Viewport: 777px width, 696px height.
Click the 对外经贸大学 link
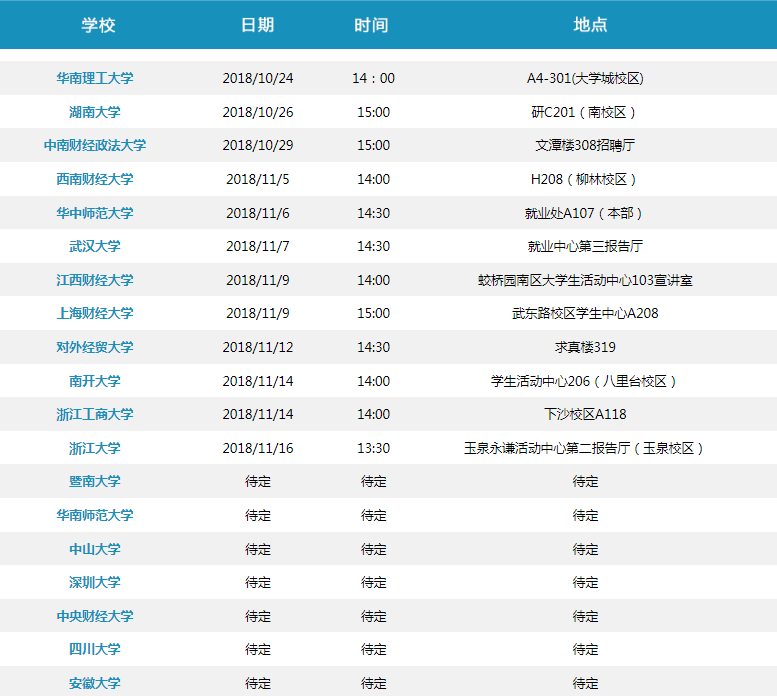point(95,347)
